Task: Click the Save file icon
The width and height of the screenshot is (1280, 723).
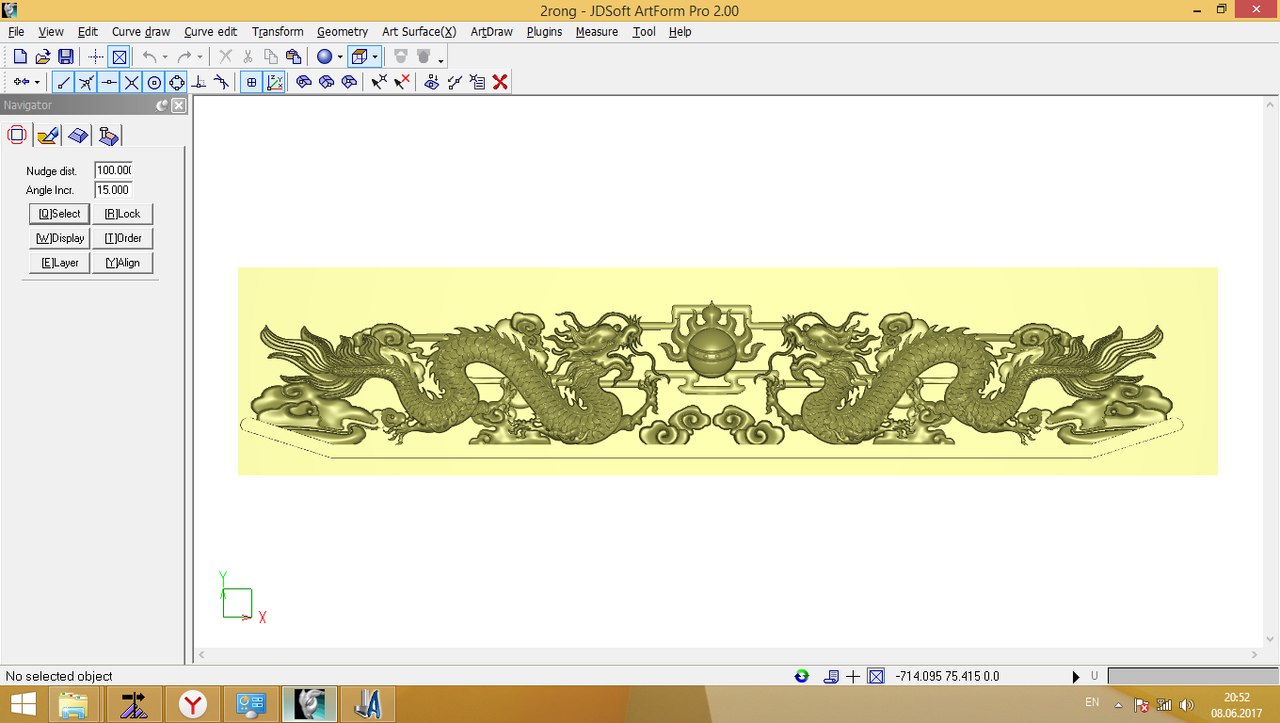Action: click(x=66, y=57)
